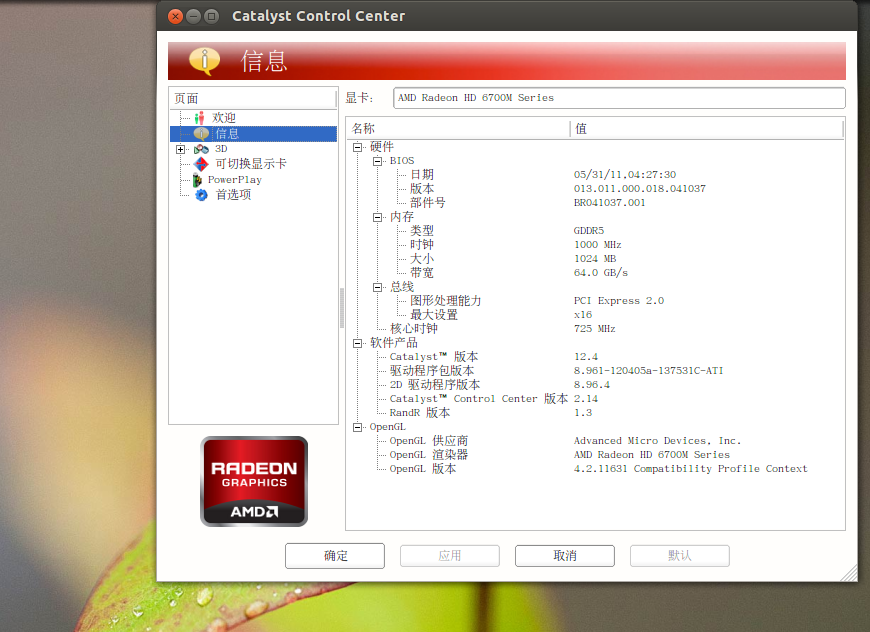Click the panel splitter grip handle
This screenshot has width=870, height=632.
point(342,308)
